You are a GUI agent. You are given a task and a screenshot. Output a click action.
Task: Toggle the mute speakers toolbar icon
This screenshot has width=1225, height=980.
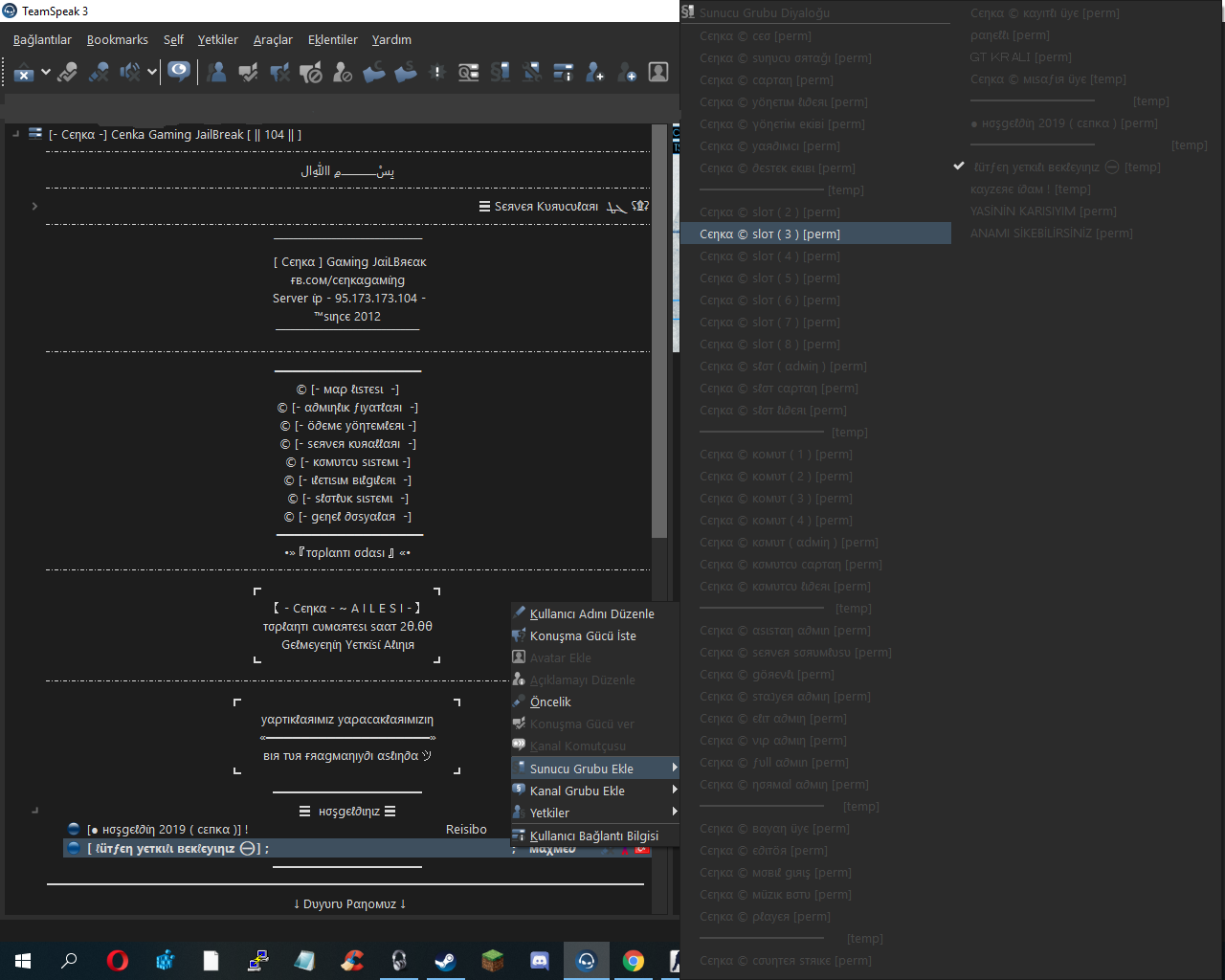click(x=129, y=72)
